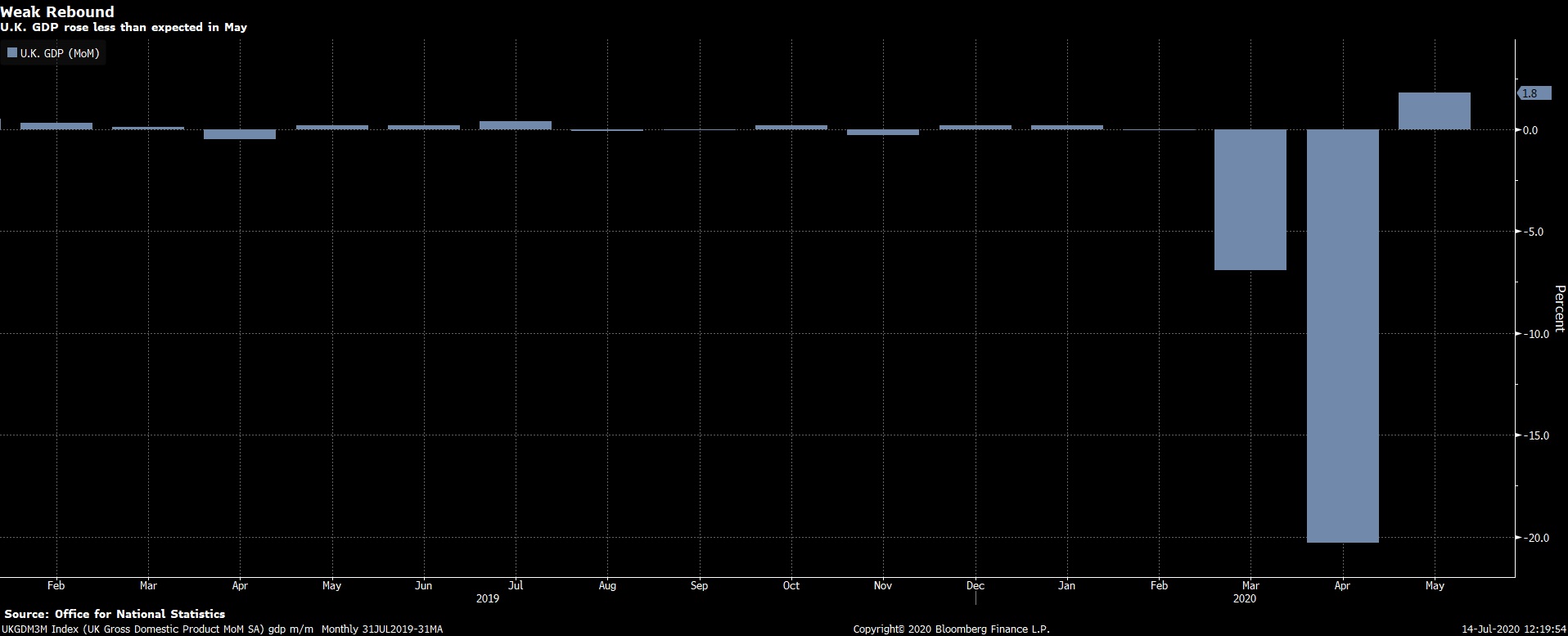
Task: Click the Percent axis title
Action: click(1558, 309)
